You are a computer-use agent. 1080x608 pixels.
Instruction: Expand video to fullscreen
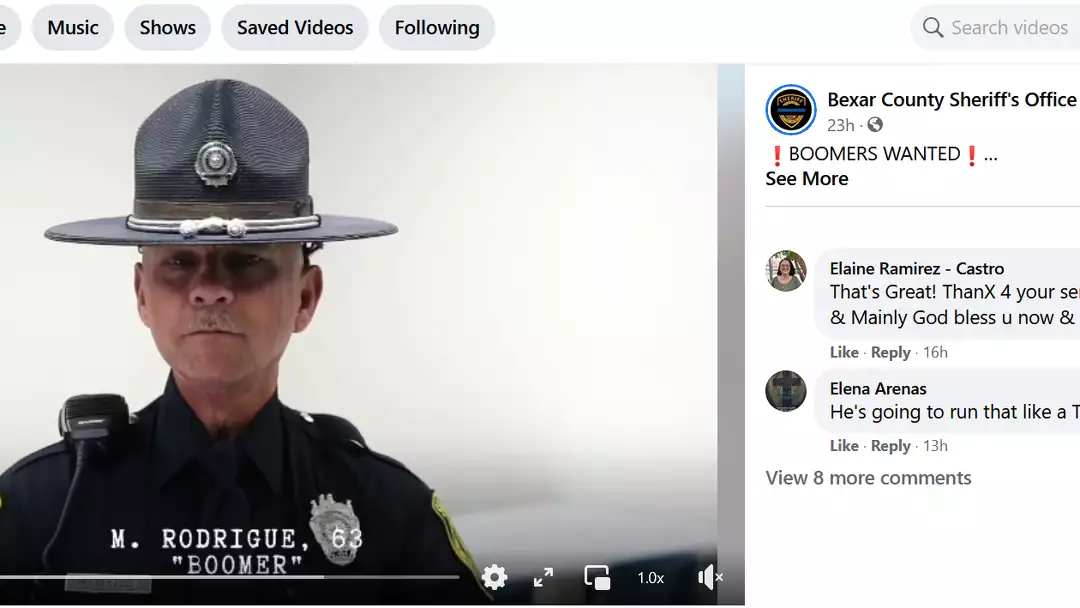543,577
